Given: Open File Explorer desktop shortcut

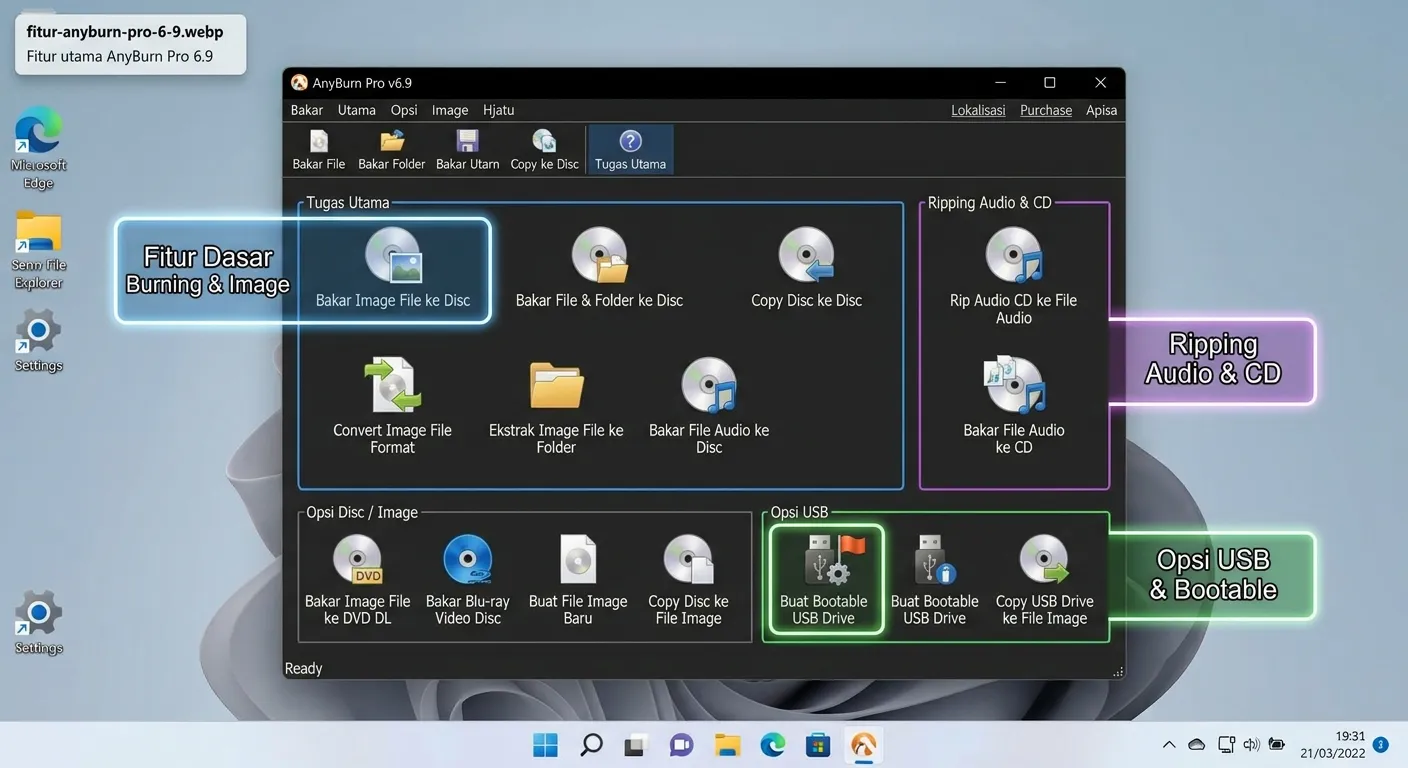Looking at the screenshot, I should pos(39,250).
